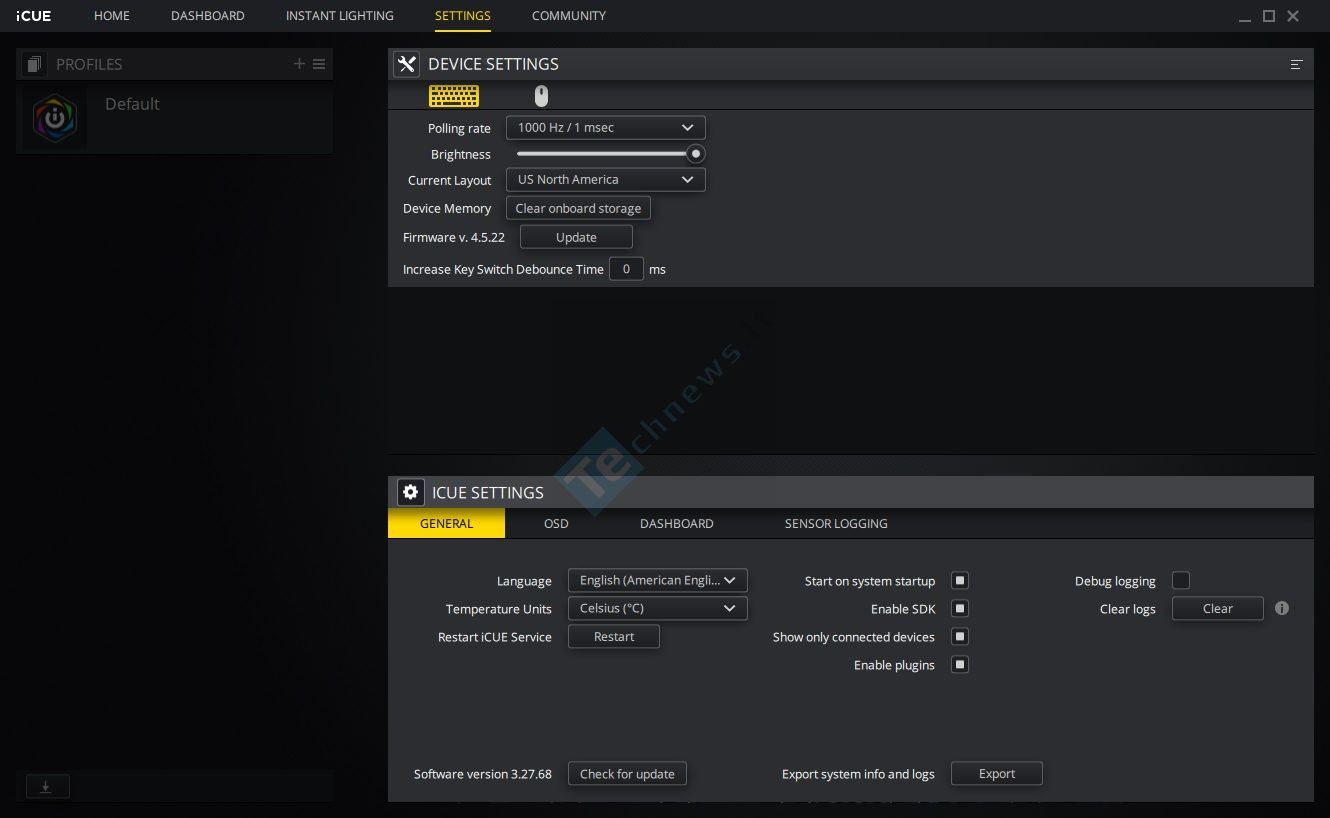Open the Polling rate dropdown
This screenshot has height=818, width=1330.
pos(606,127)
